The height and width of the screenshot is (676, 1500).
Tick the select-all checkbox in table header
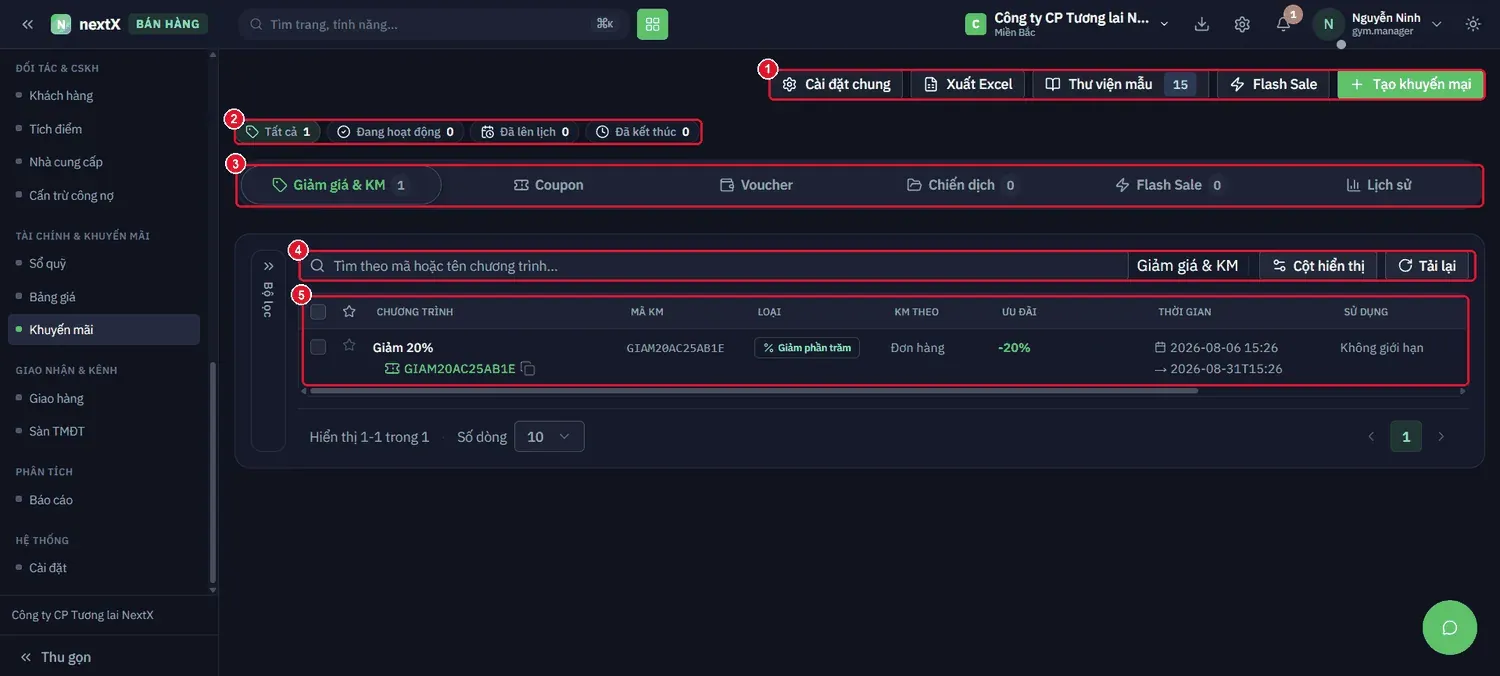[318, 312]
